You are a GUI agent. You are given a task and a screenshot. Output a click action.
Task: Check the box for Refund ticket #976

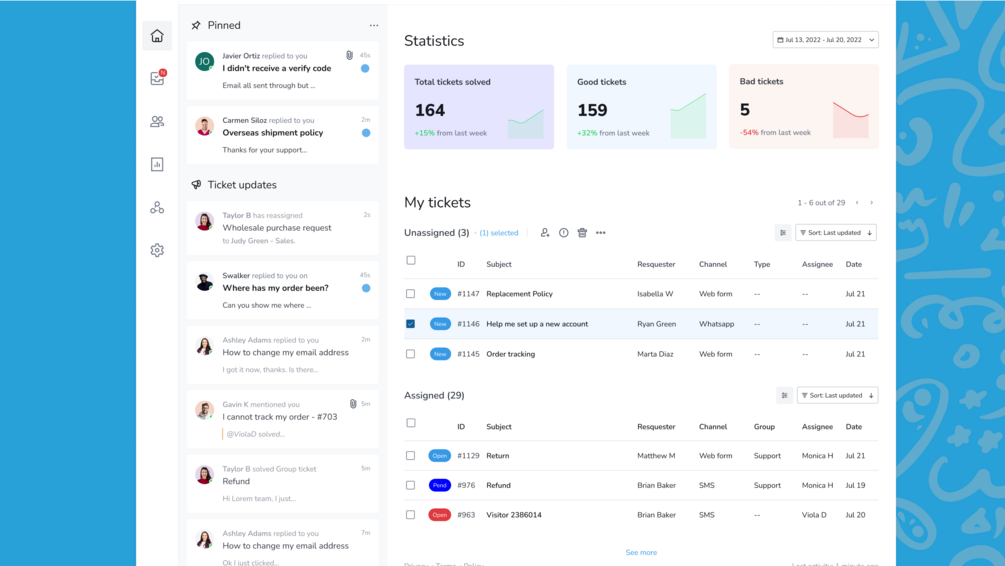[x=410, y=485]
